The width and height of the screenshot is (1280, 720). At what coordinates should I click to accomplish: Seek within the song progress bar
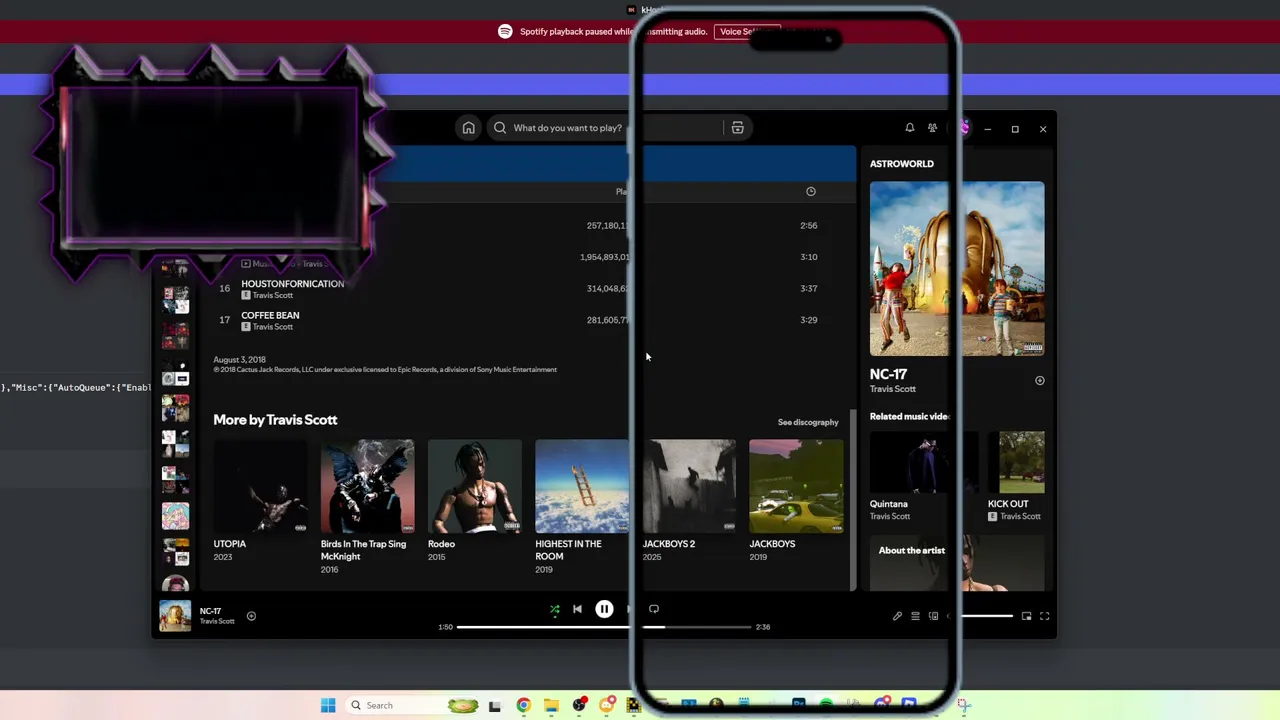point(604,627)
